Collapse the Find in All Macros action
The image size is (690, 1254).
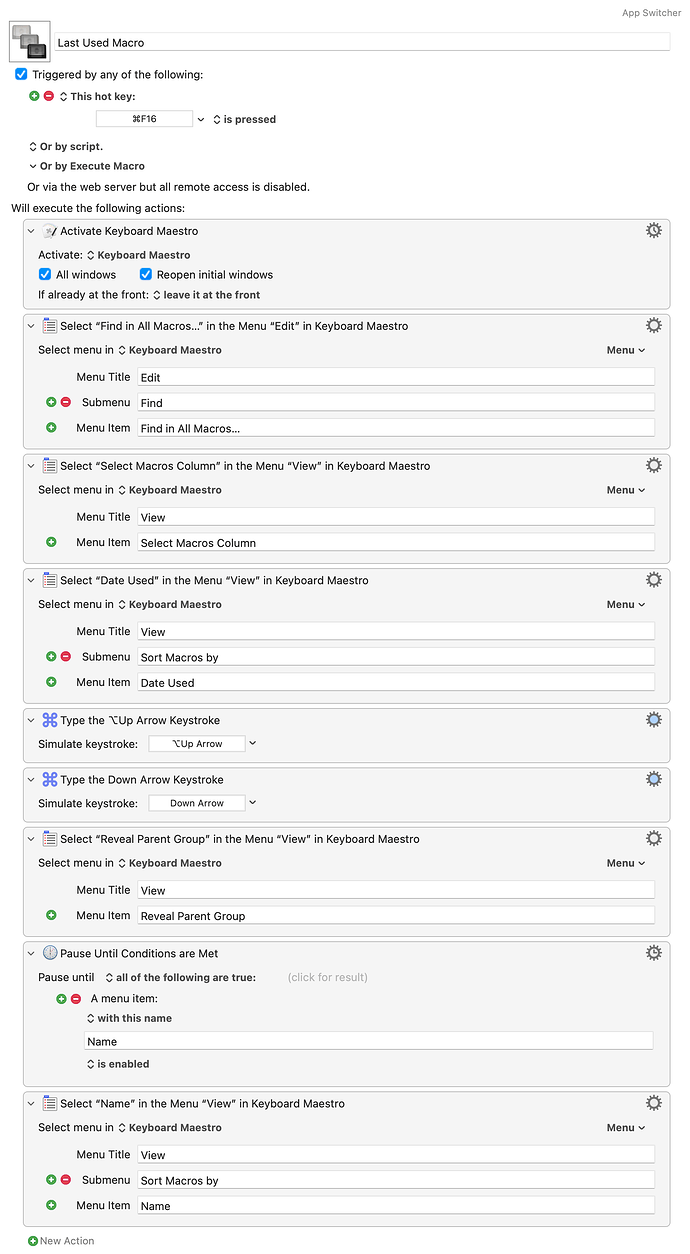point(31,326)
